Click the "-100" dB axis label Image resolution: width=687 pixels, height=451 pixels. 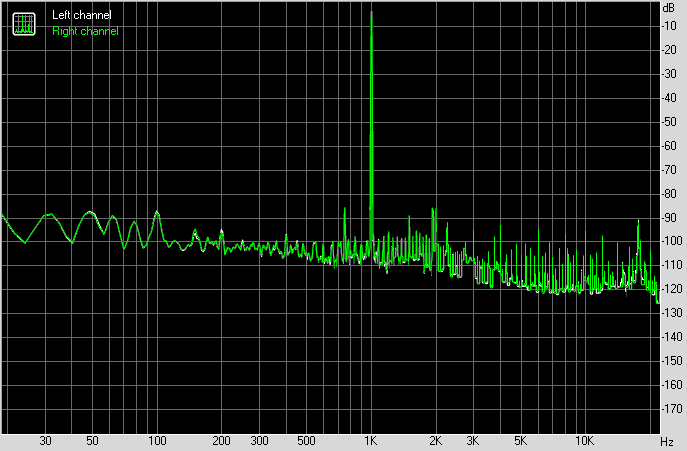(672, 241)
